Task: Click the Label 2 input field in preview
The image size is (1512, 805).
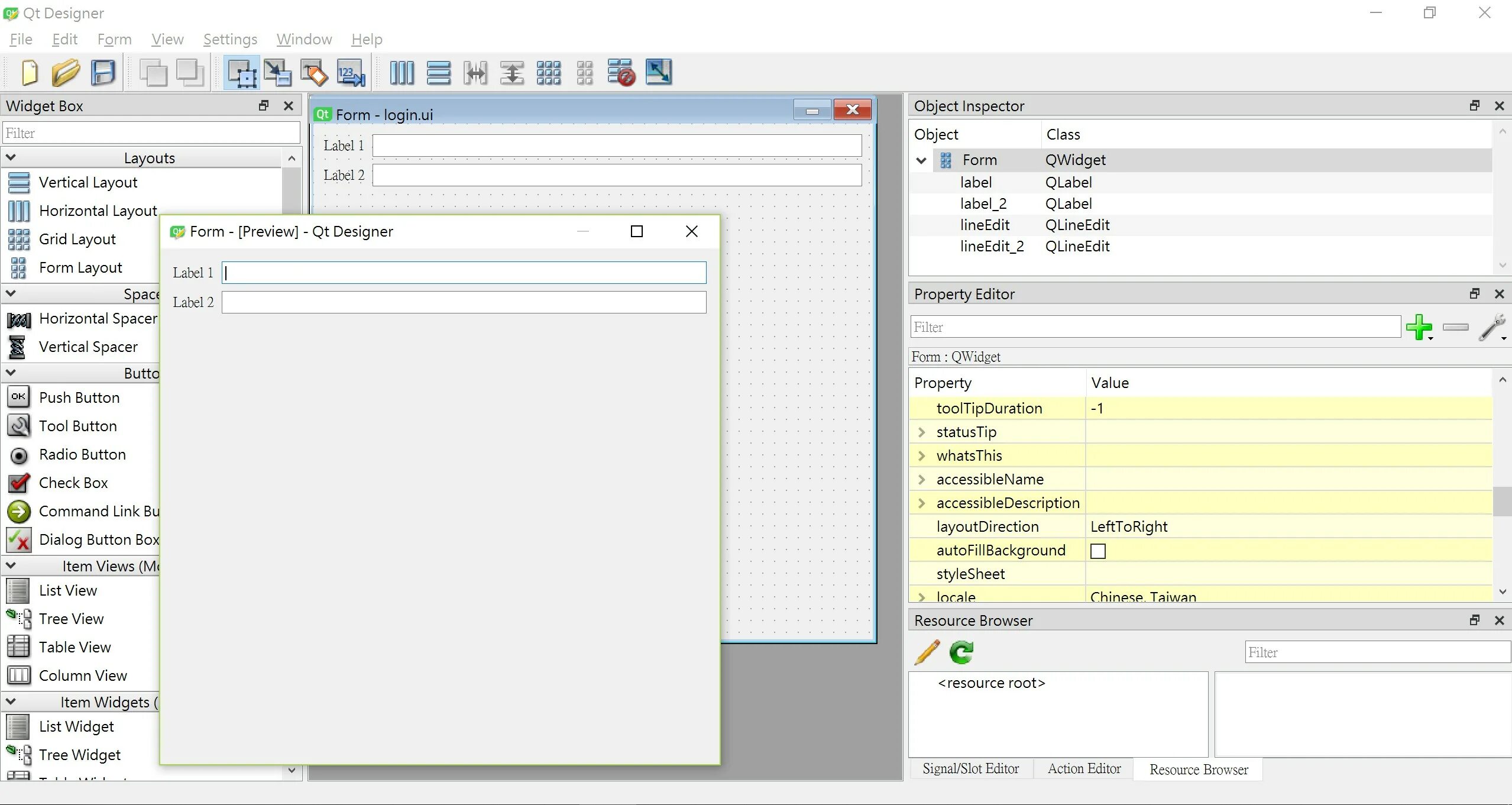Action: [464, 302]
